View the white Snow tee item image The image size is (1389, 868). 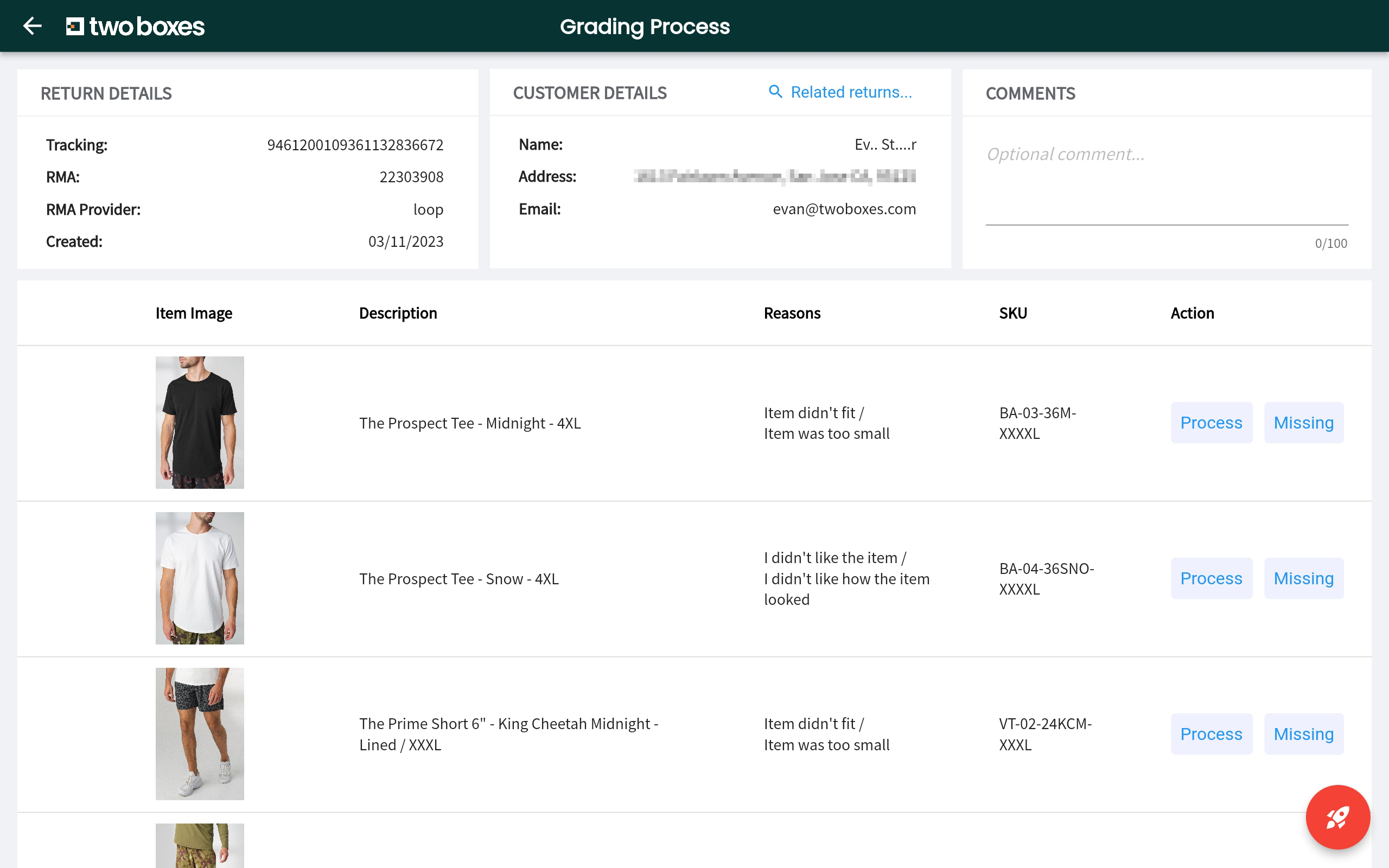tap(200, 578)
